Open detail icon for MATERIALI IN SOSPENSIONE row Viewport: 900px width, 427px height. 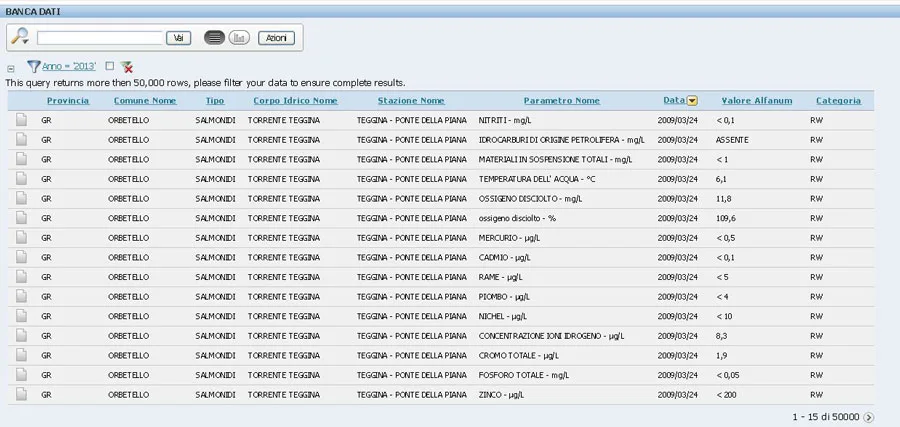pos(21,159)
